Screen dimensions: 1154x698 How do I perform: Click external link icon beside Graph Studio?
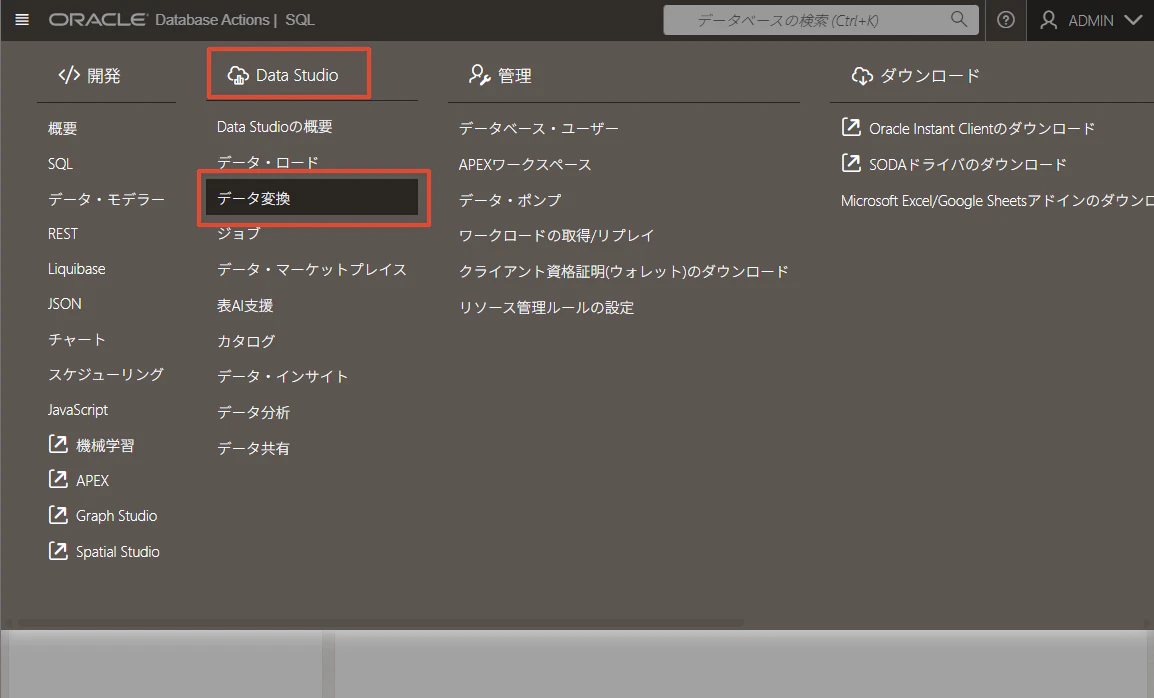58,515
